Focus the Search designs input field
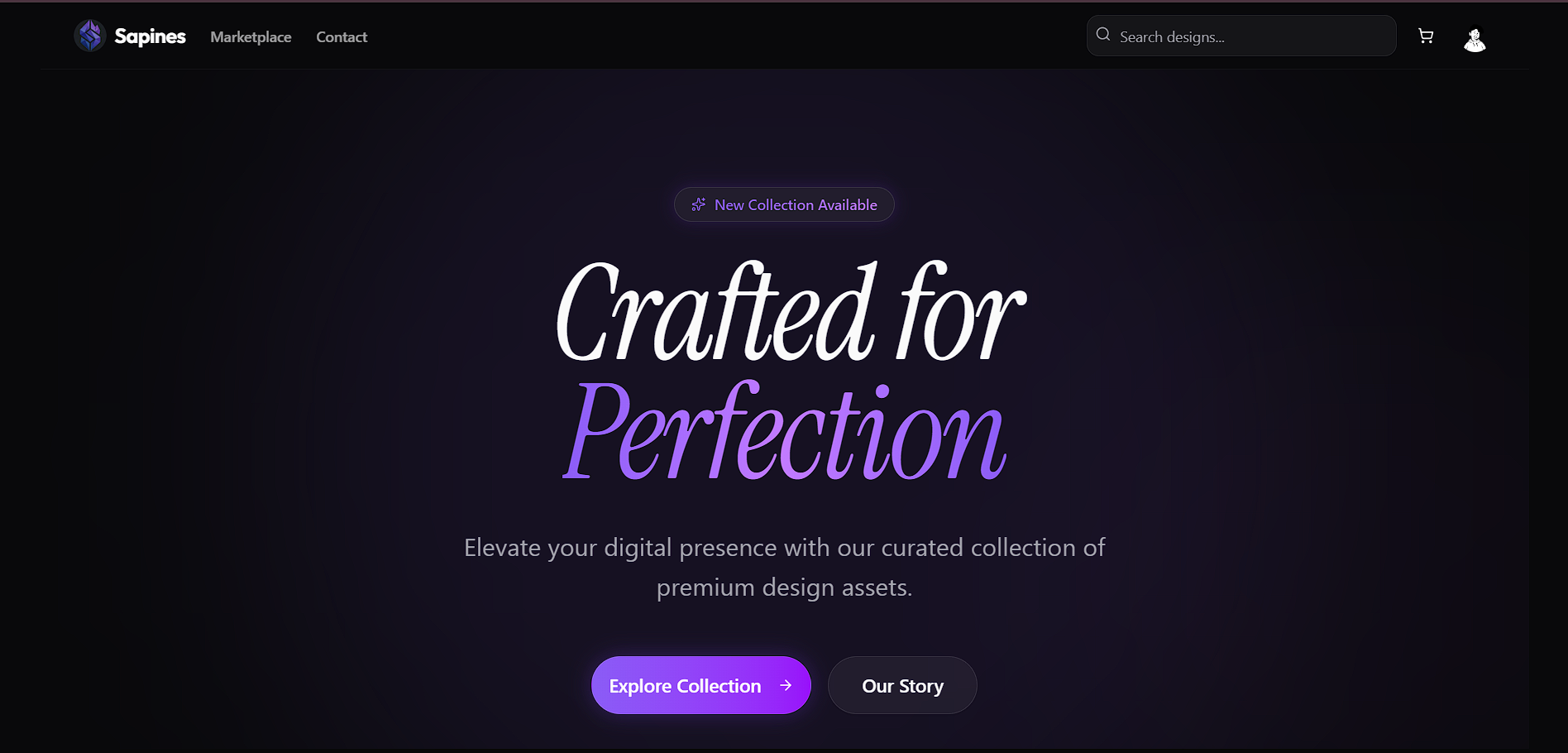This screenshot has width=1568, height=753. pos(1249,36)
